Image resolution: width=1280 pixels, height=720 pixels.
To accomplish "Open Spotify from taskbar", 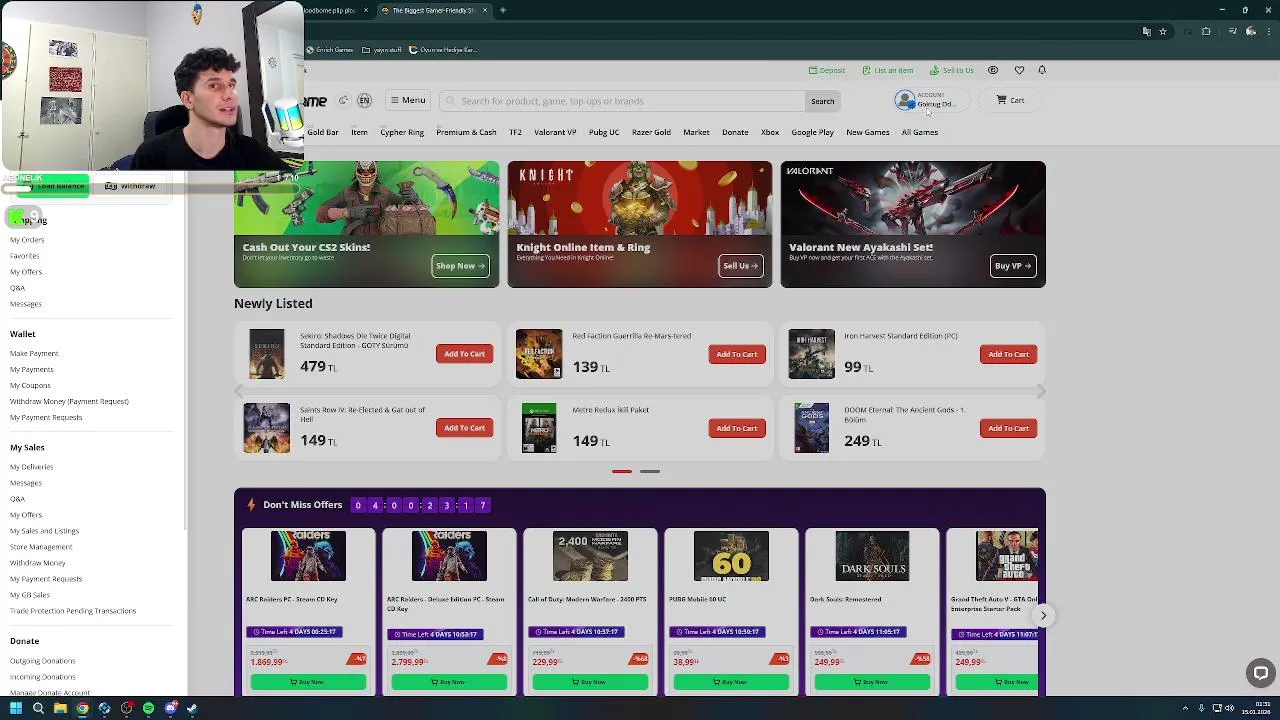I will (148, 708).
